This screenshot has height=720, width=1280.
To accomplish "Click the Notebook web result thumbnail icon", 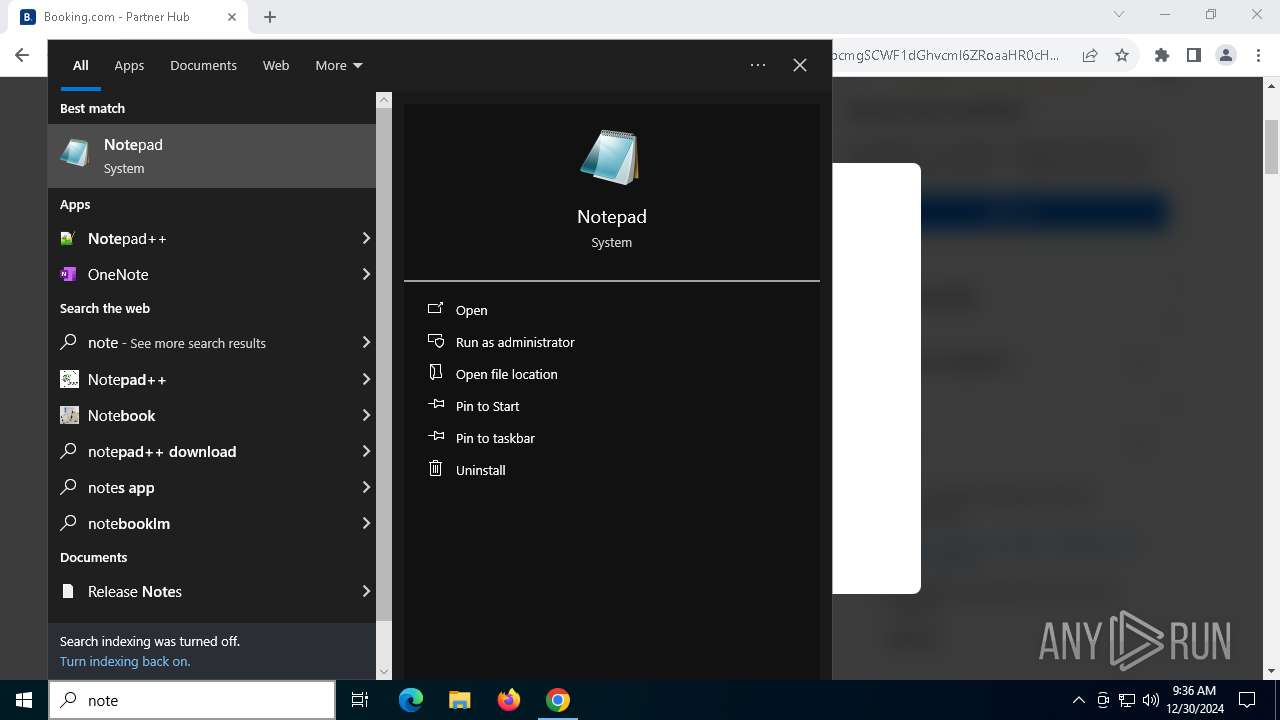I will tap(69, 415).
